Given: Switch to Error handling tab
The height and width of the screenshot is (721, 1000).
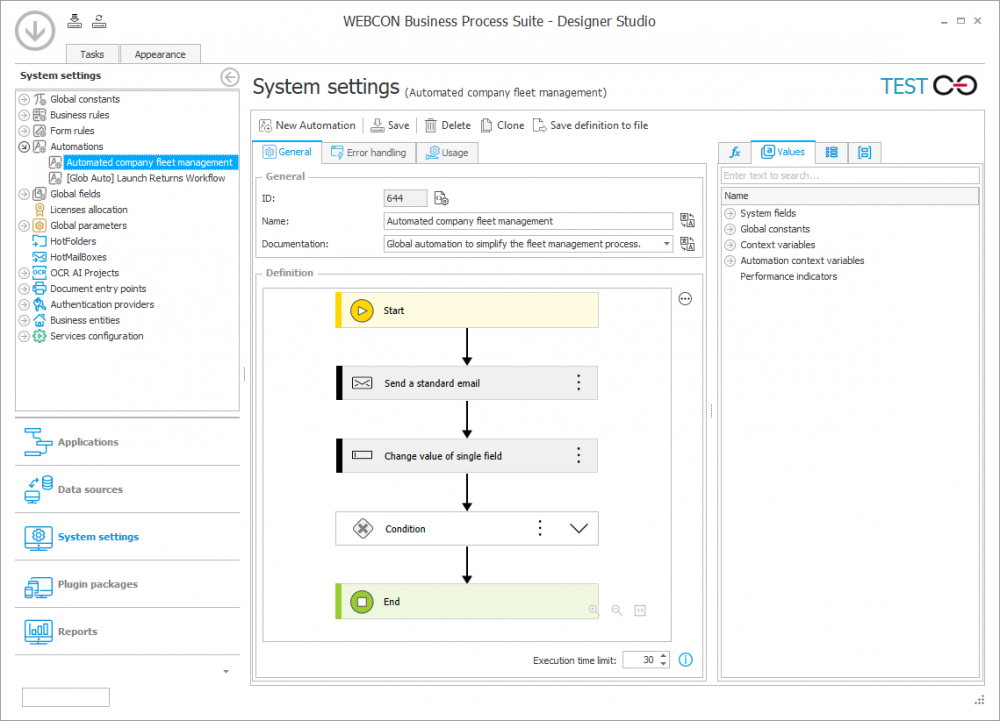Looking at the screenshot, I should pos(369,153).
